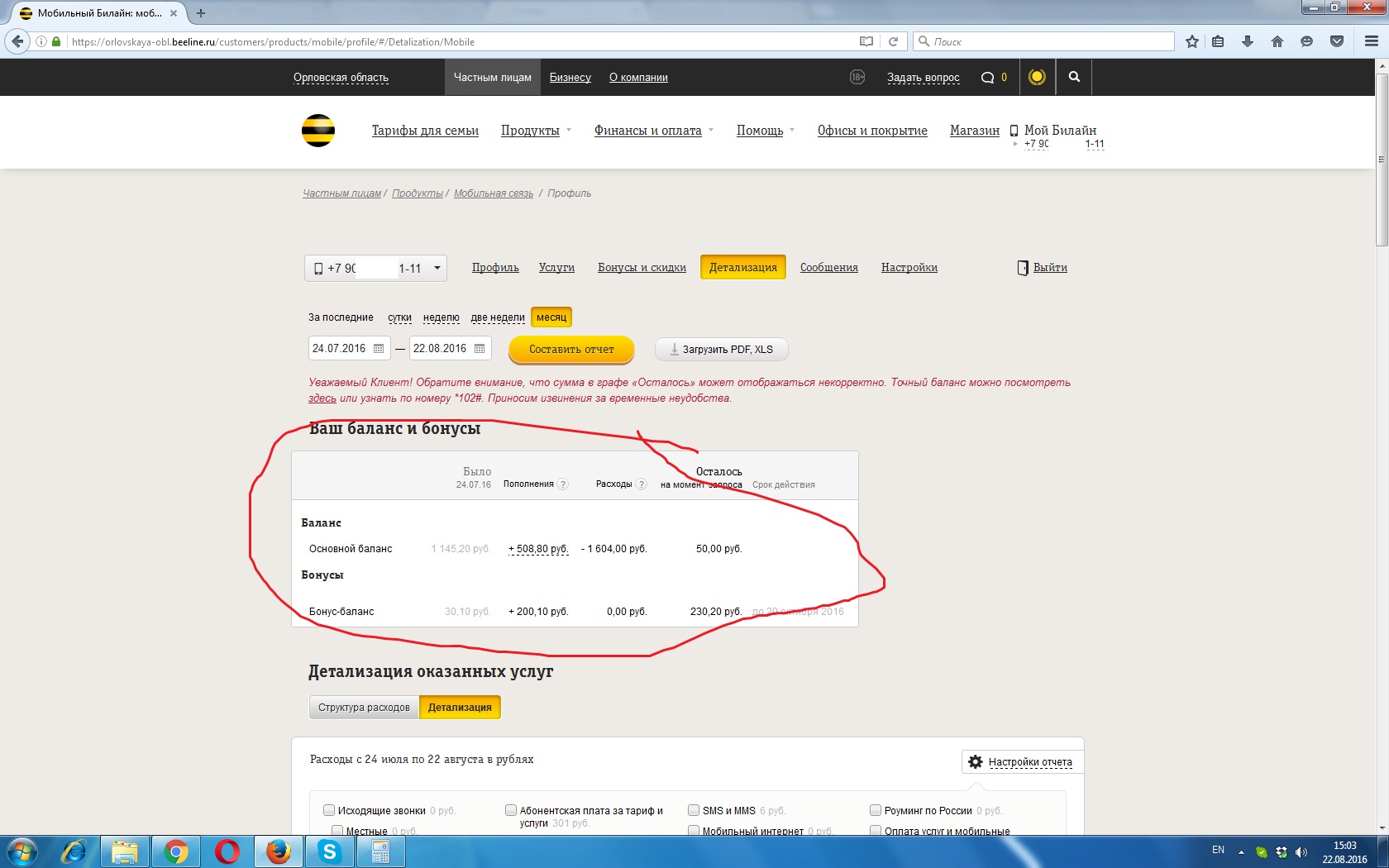This screenshot has width=1389, height=868.
Task: Check the Местные checkbox
Action: point(337,830)
